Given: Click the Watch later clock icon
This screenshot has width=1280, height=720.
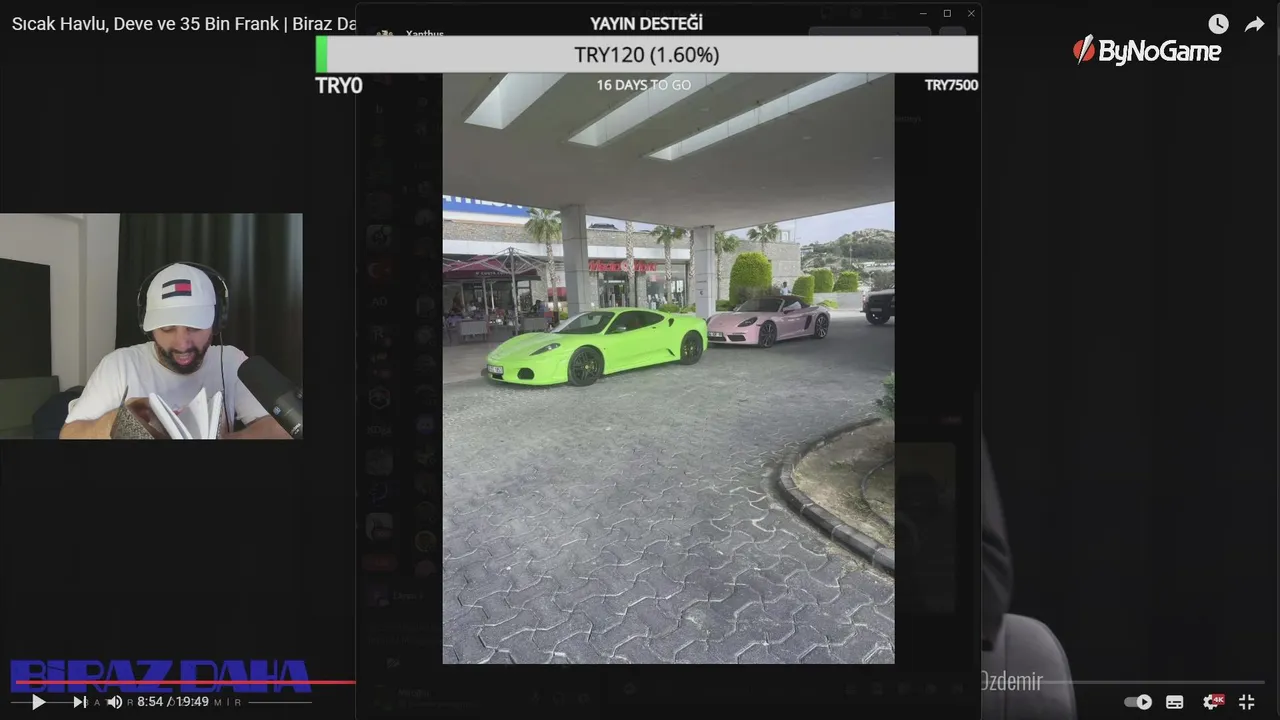Looking at the screenshot, I should 1218,24.
